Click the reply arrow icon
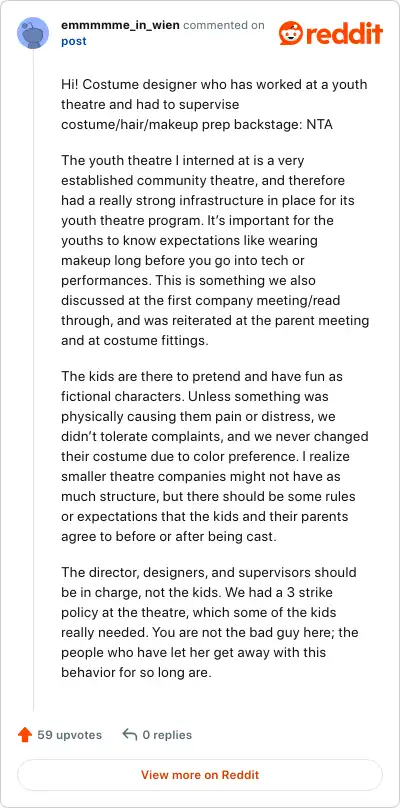 (x=129, y=734)
